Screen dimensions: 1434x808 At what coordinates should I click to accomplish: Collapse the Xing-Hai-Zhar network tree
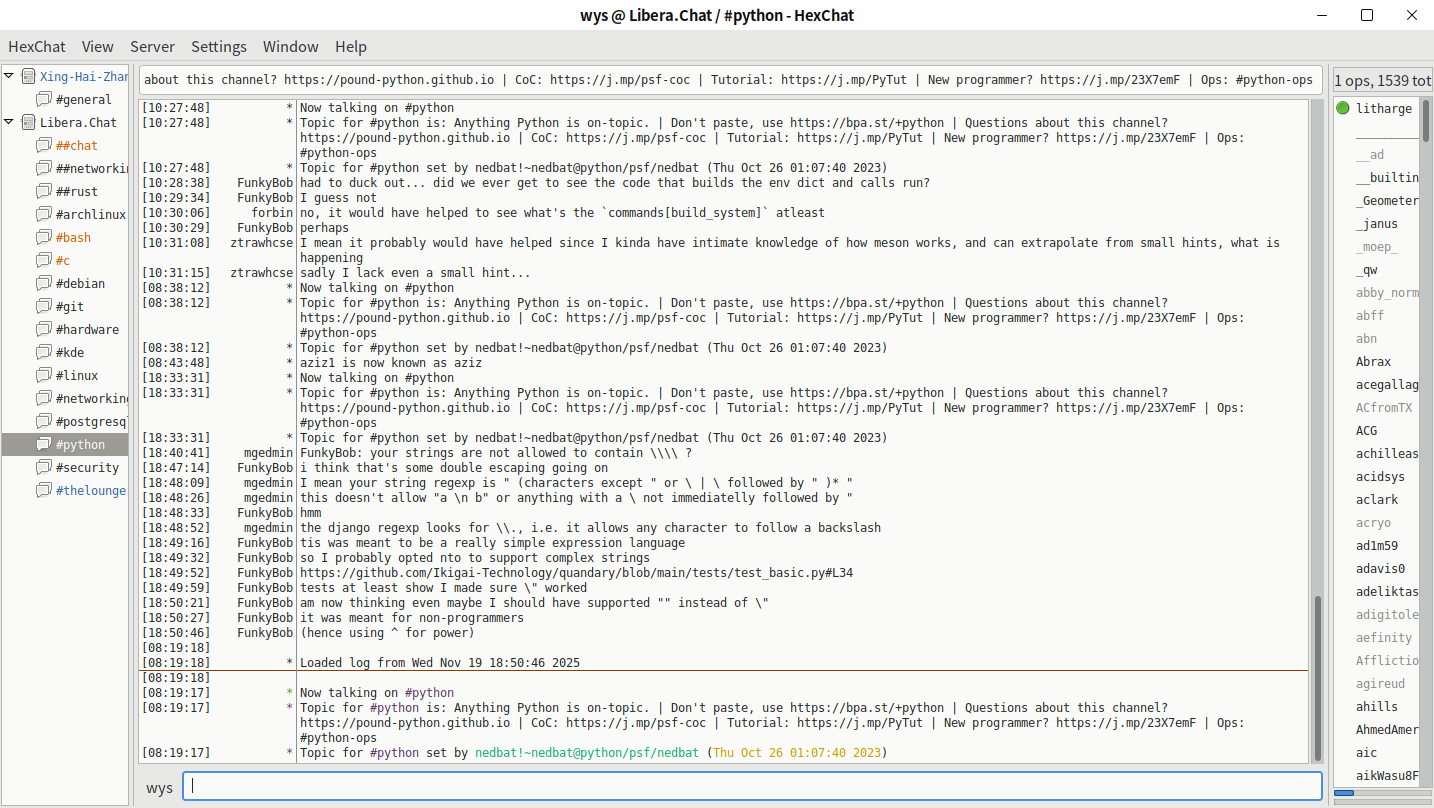(x=10, y=77)
